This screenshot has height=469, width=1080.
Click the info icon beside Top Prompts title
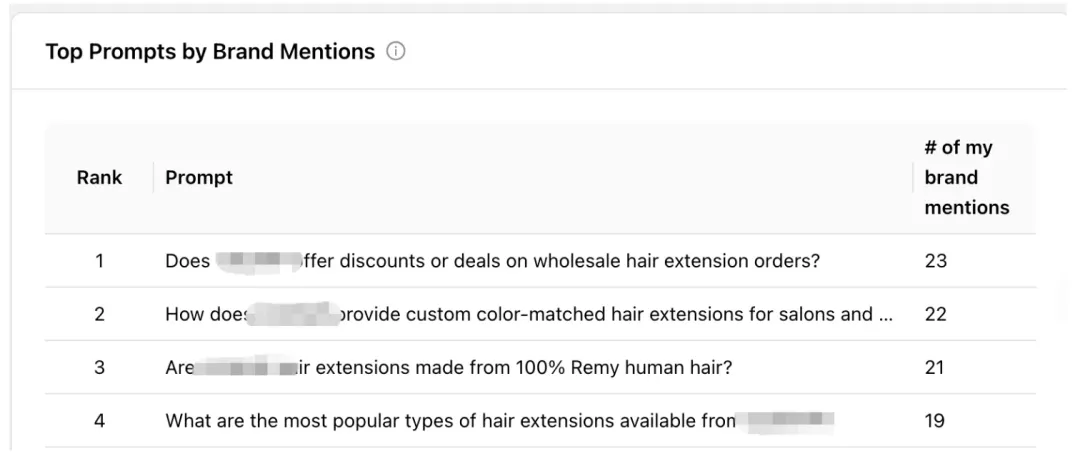tap(396, 52)
